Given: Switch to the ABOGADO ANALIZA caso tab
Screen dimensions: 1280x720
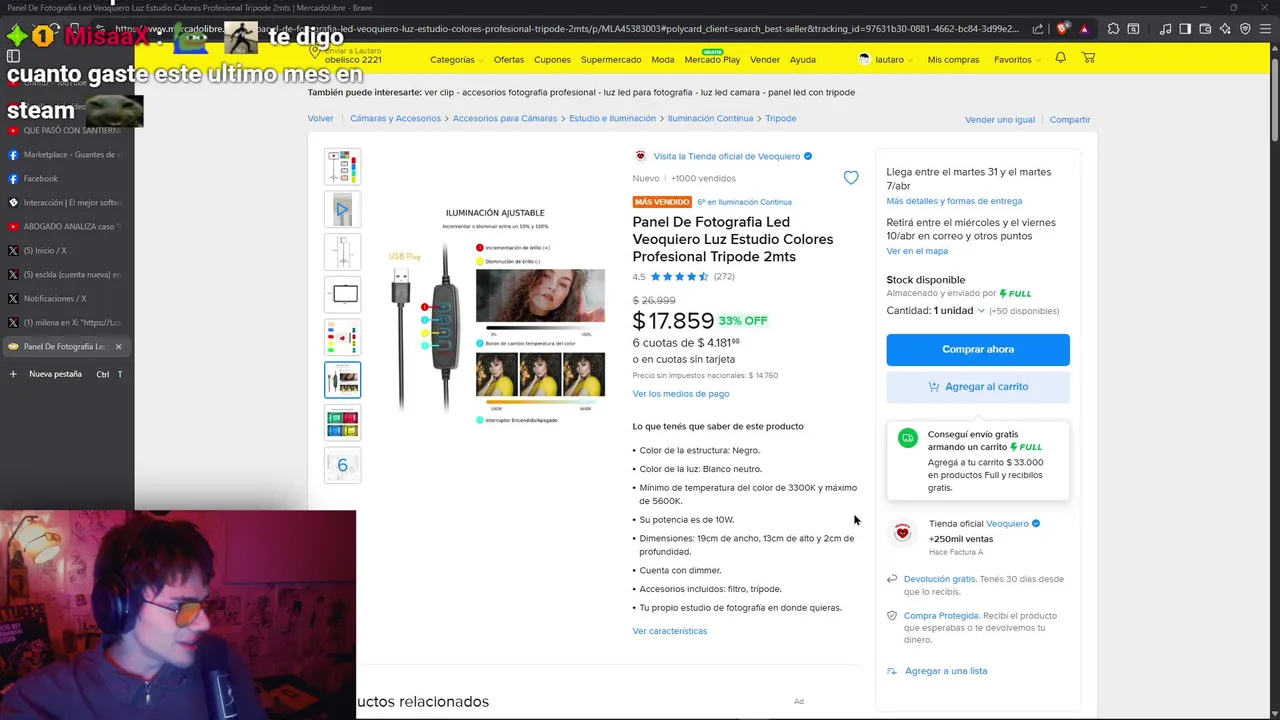Looking at the screenshot, I should [x=66, y=227].
